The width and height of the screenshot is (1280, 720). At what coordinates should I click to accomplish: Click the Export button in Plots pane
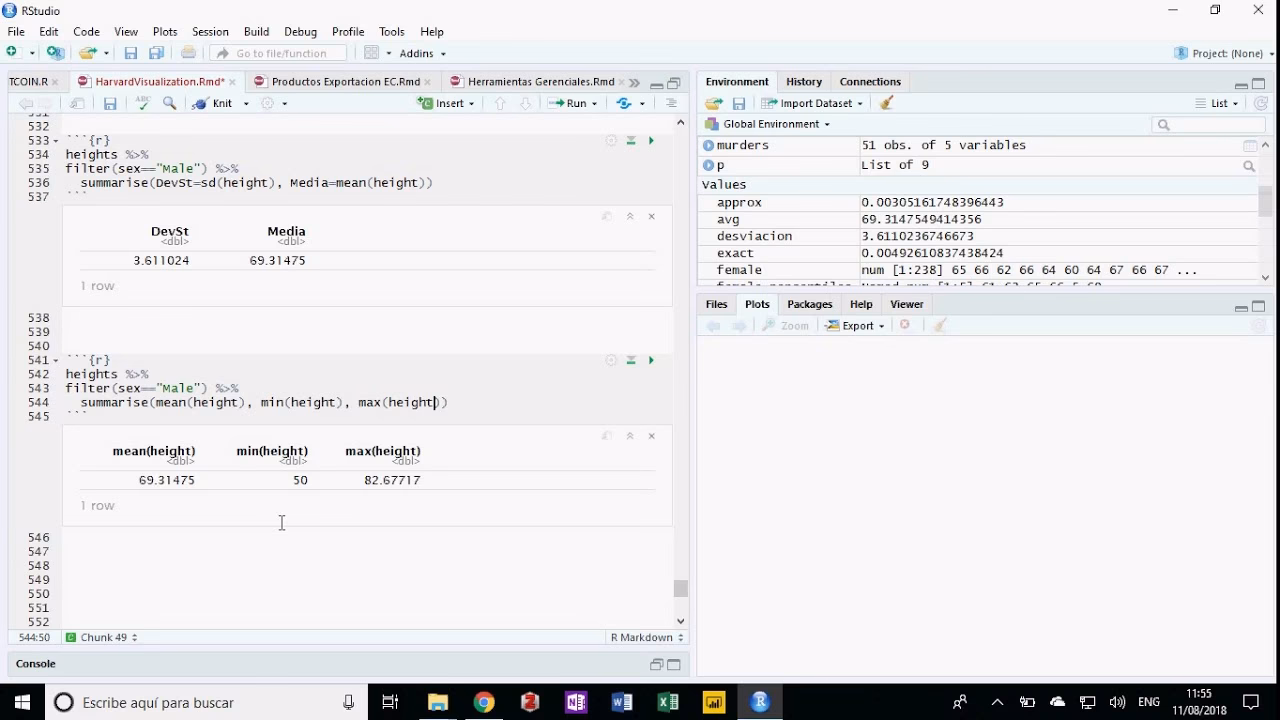point(857,325)
